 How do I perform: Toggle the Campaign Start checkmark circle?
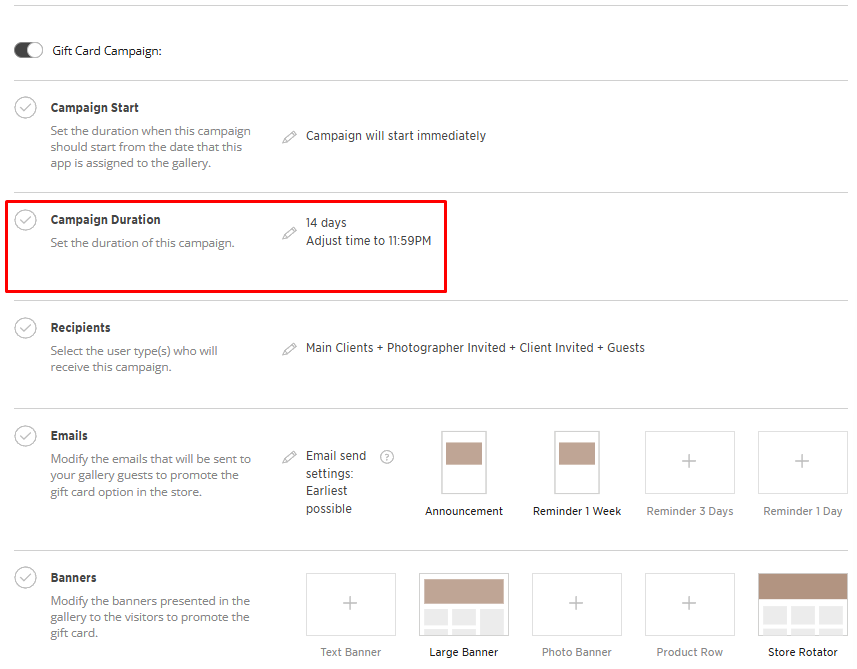(26, 108)
